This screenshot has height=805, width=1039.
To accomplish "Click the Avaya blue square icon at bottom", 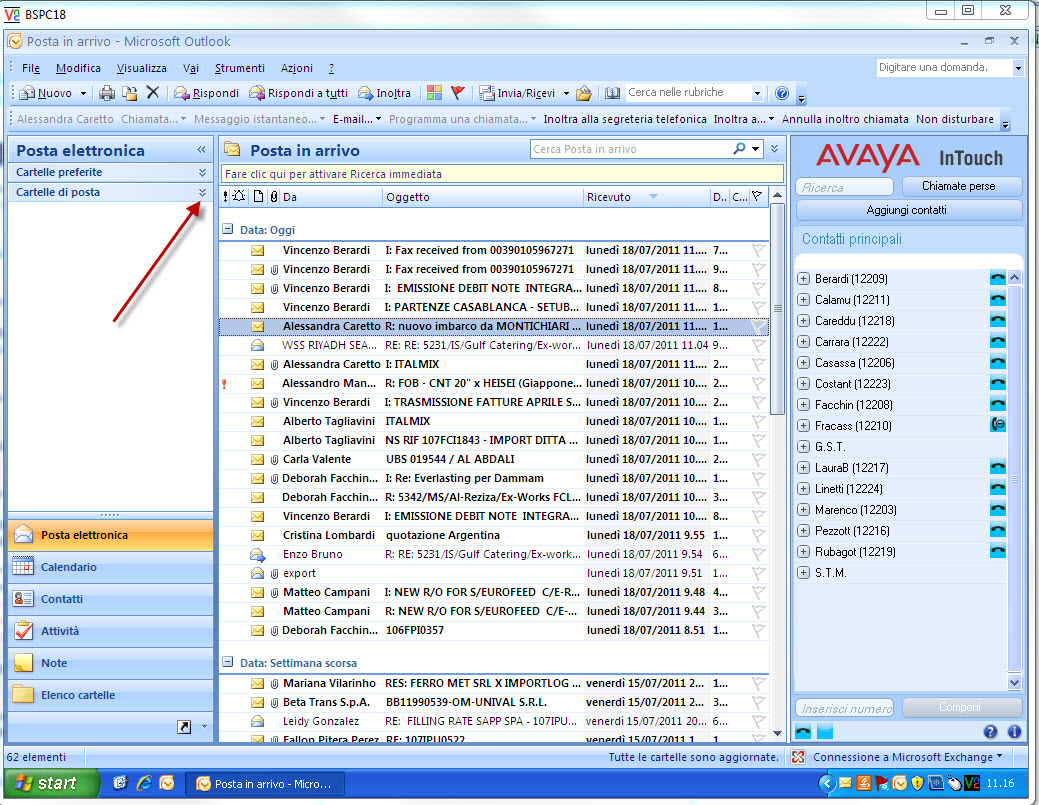I will 825,731.
